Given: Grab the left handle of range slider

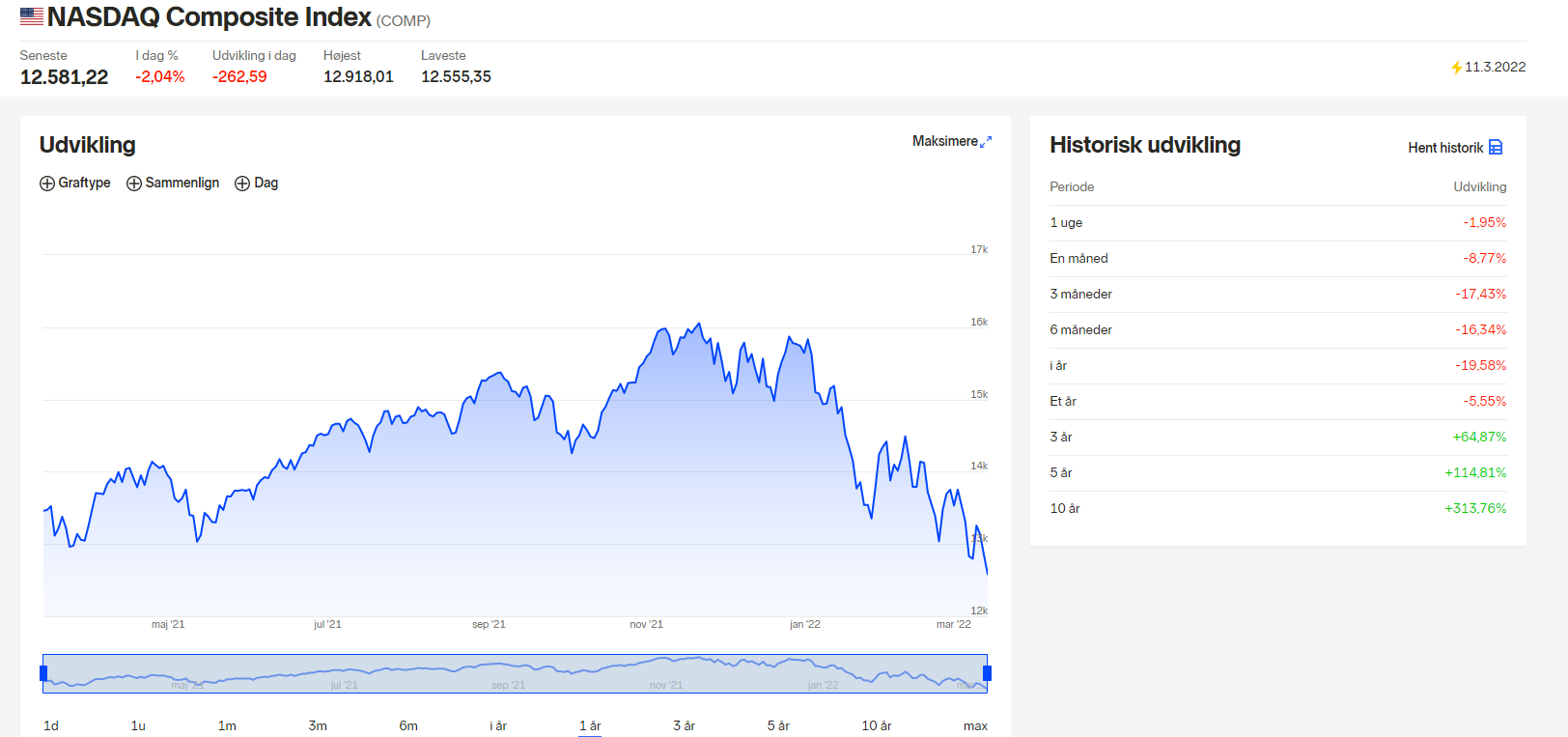Looking at the screenshot, I should click(x=43, y=673).
